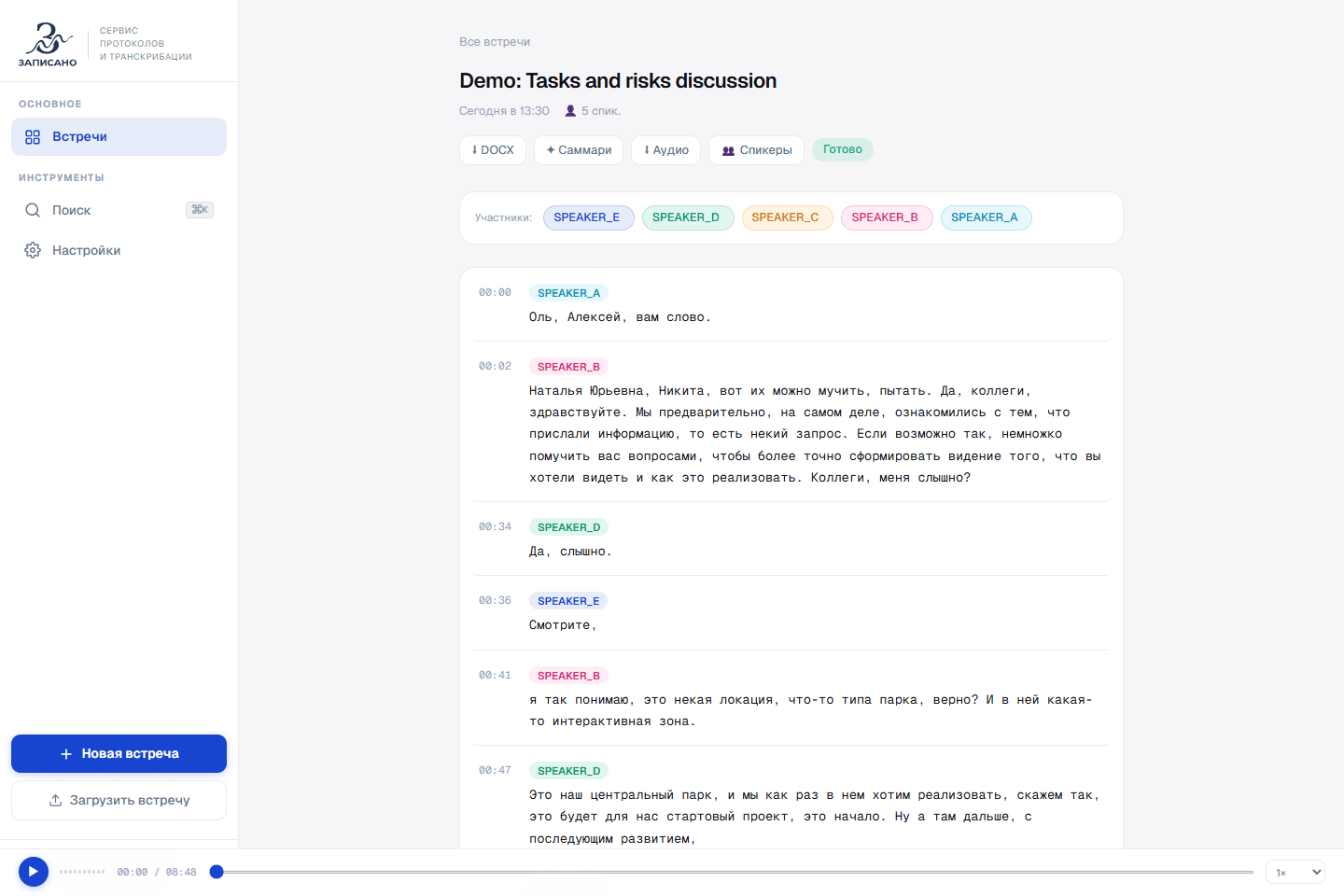Click the waveform dots beside play button
This screenshot has height=896, width=1344.
[x=82, y=872]
